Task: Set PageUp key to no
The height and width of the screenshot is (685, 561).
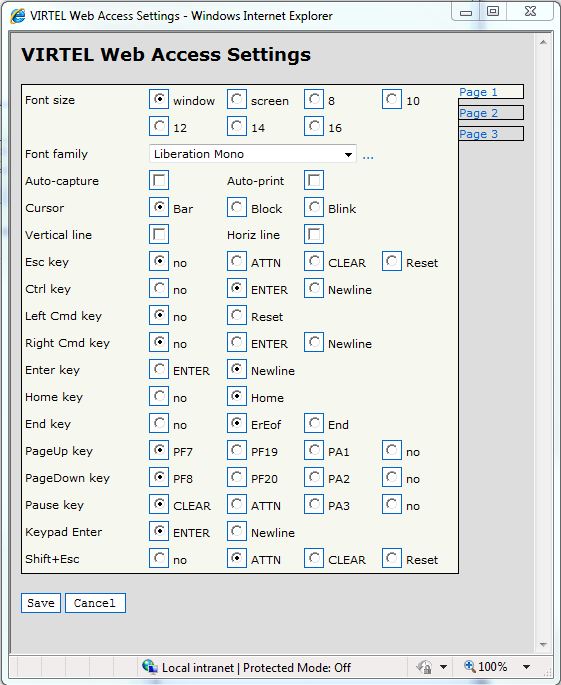Action: tap(391, 450)
